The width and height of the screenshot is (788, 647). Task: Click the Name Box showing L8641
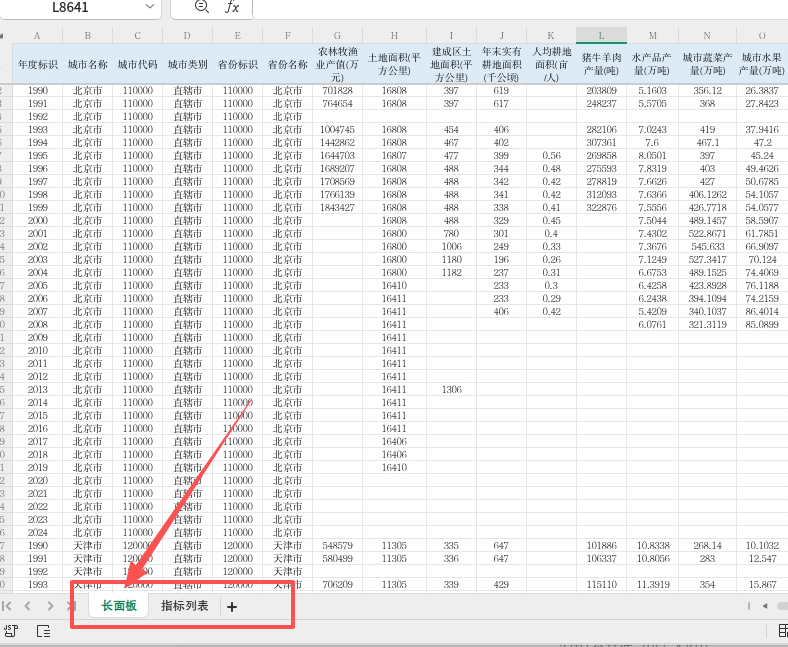click(70, 8)
